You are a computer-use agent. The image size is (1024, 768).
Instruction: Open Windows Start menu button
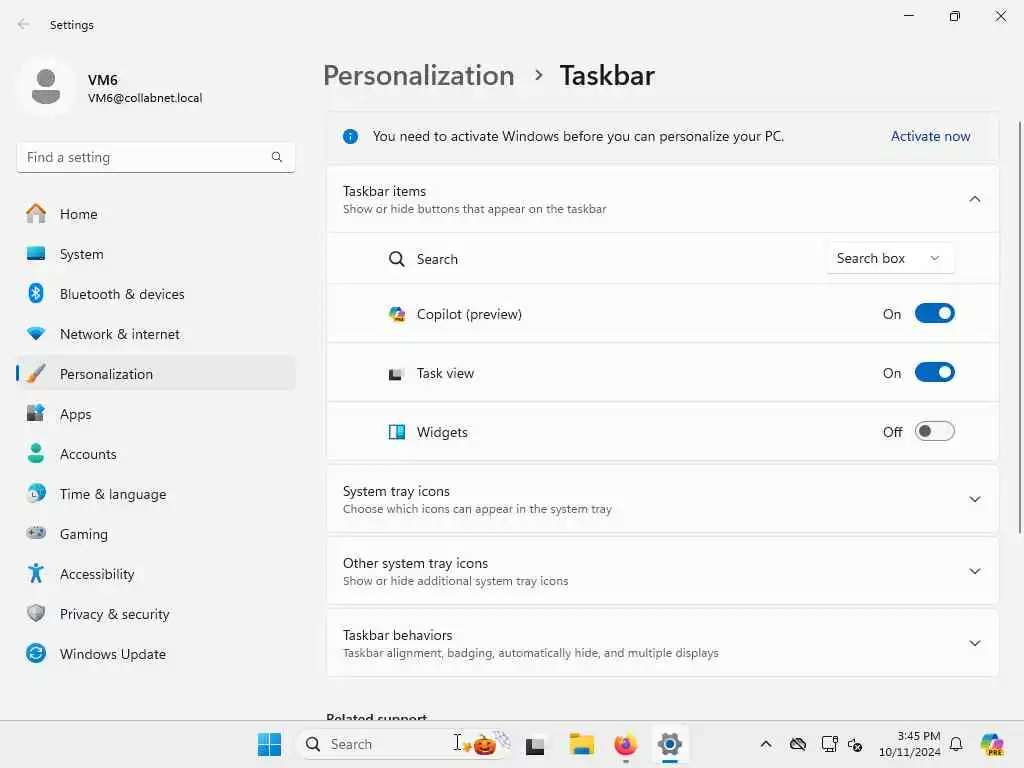[269, 744]
